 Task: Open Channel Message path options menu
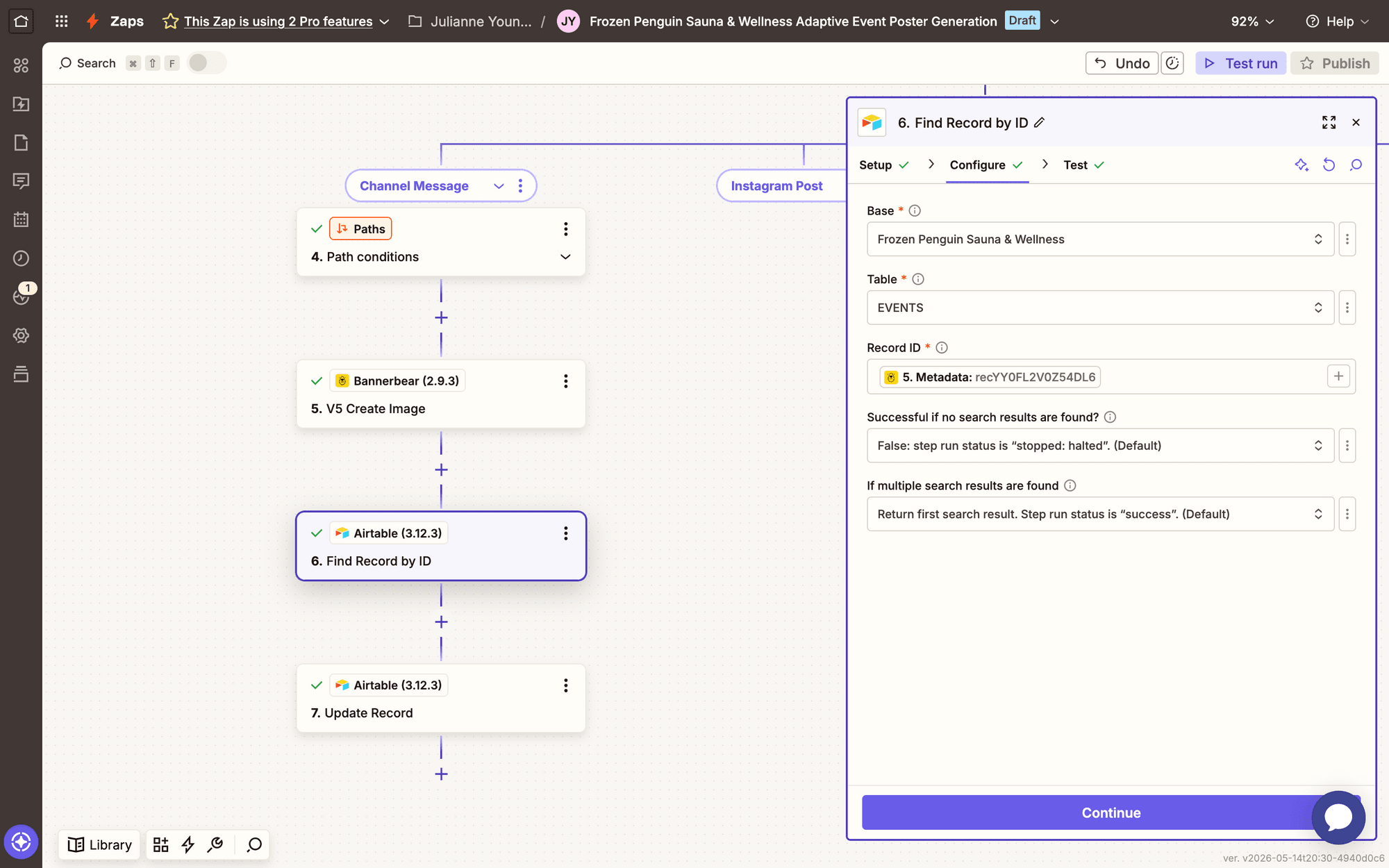pyautogui.click(x=521, y=186)
